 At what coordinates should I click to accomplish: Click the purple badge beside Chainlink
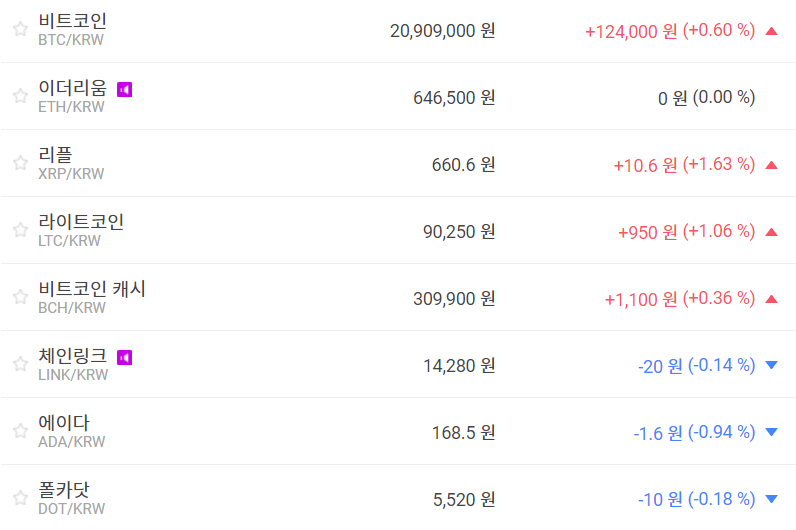pos(125,357)
